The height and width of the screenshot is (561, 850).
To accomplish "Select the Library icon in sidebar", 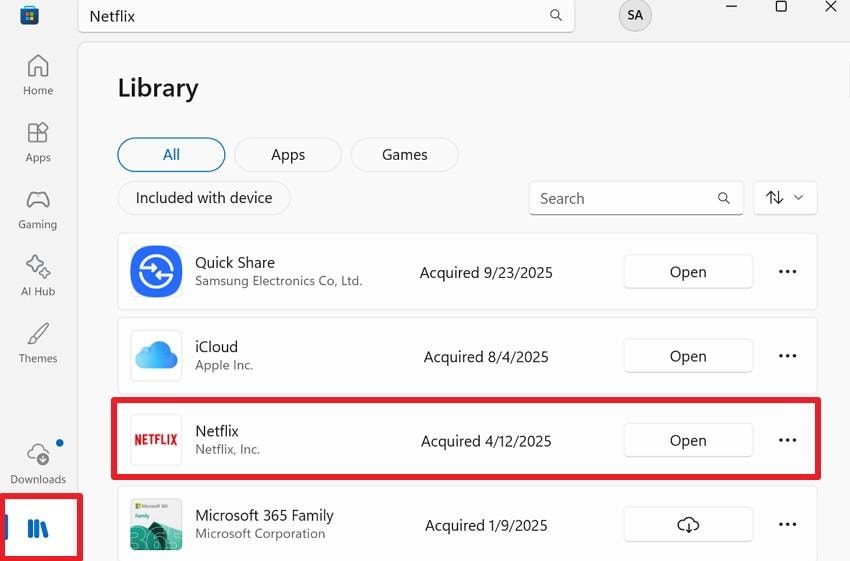I will 38,528.
